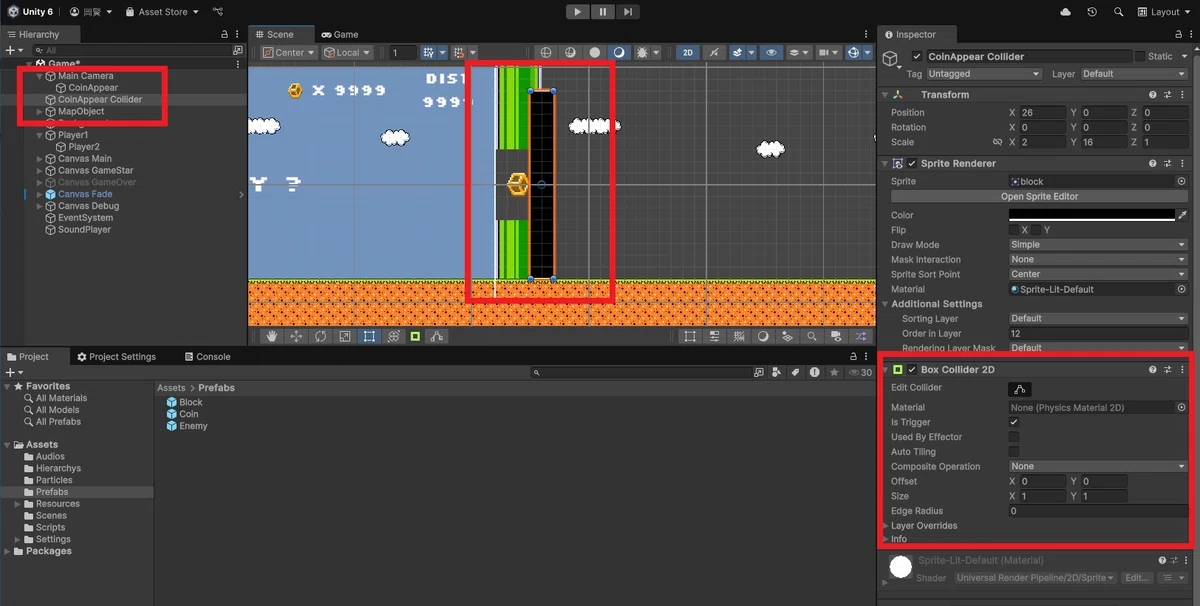Click the global search magnifier icon
The height and width of the screenshot is (606, 1200).
pyautogui.click(x=1118, y=12)
